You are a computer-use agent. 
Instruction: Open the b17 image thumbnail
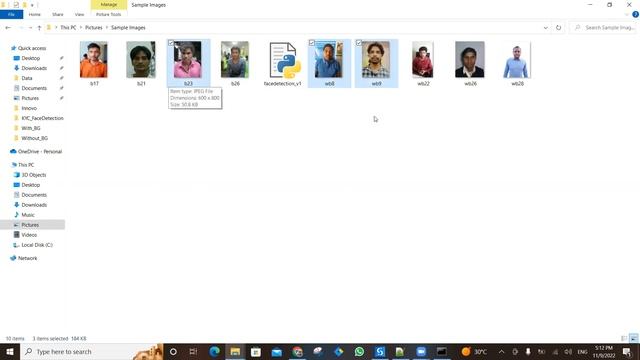pos(94,60)
